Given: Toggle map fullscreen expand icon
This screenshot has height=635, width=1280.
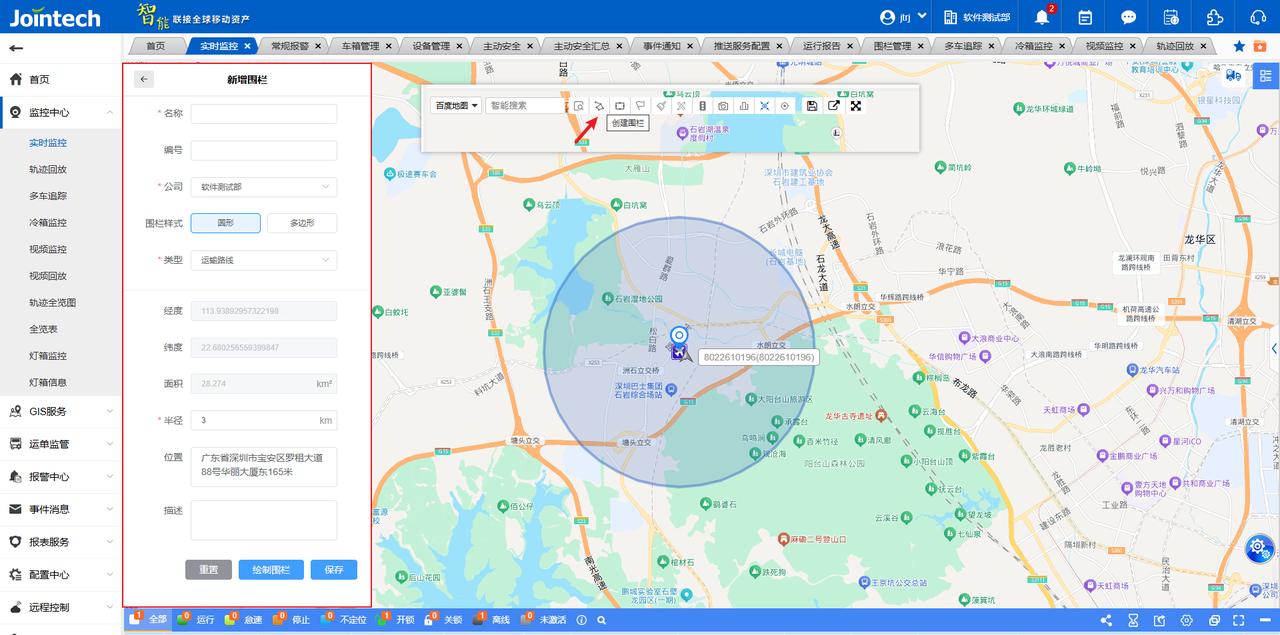Looking at the screenshot, I should 856,106.
